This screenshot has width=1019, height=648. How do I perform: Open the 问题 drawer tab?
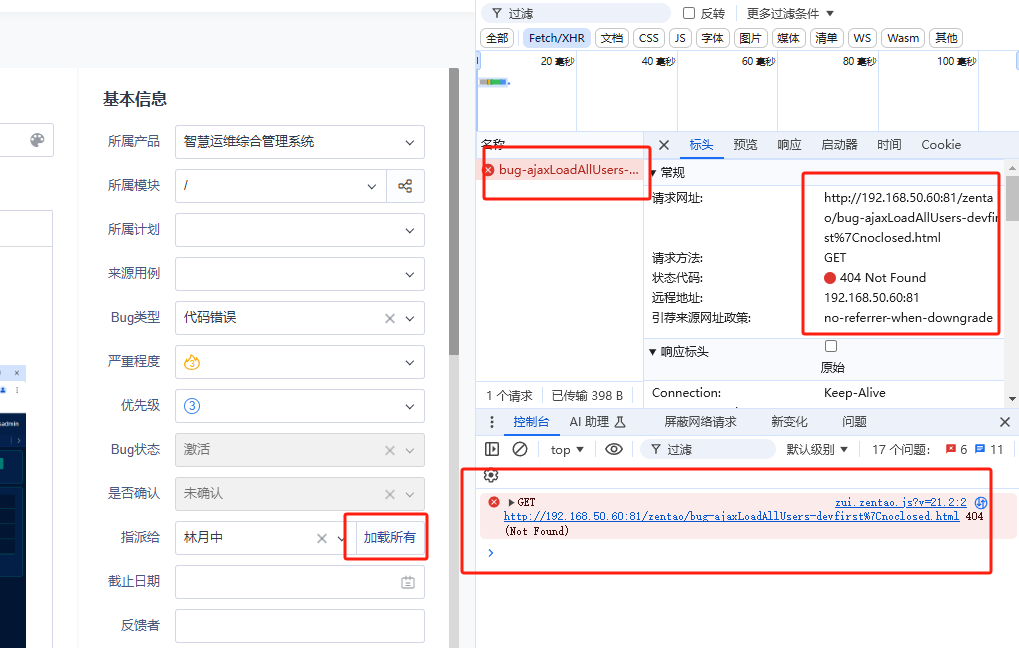(854, 422)
